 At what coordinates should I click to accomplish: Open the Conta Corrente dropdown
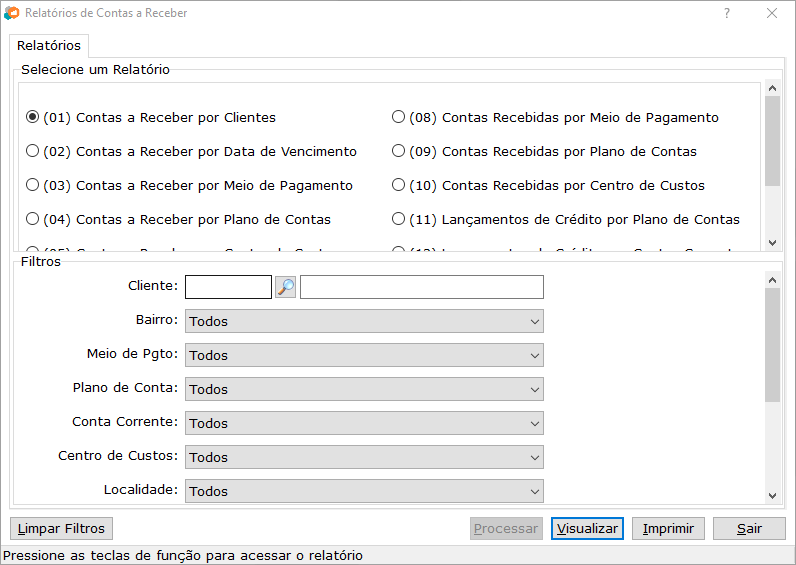[364, 423]
